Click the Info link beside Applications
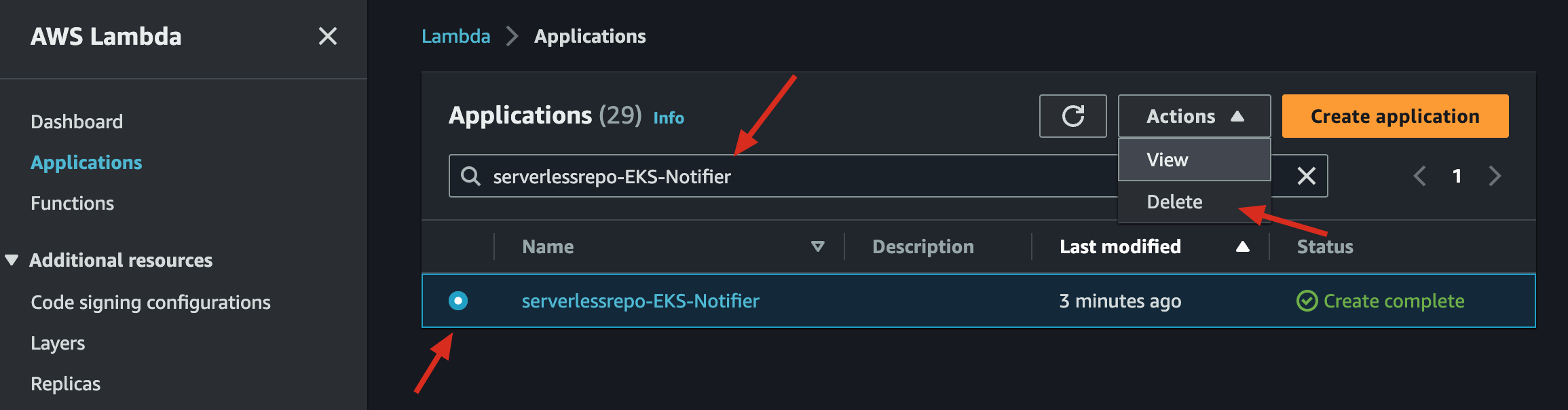The image size is (1568, 410). (669, 118)
